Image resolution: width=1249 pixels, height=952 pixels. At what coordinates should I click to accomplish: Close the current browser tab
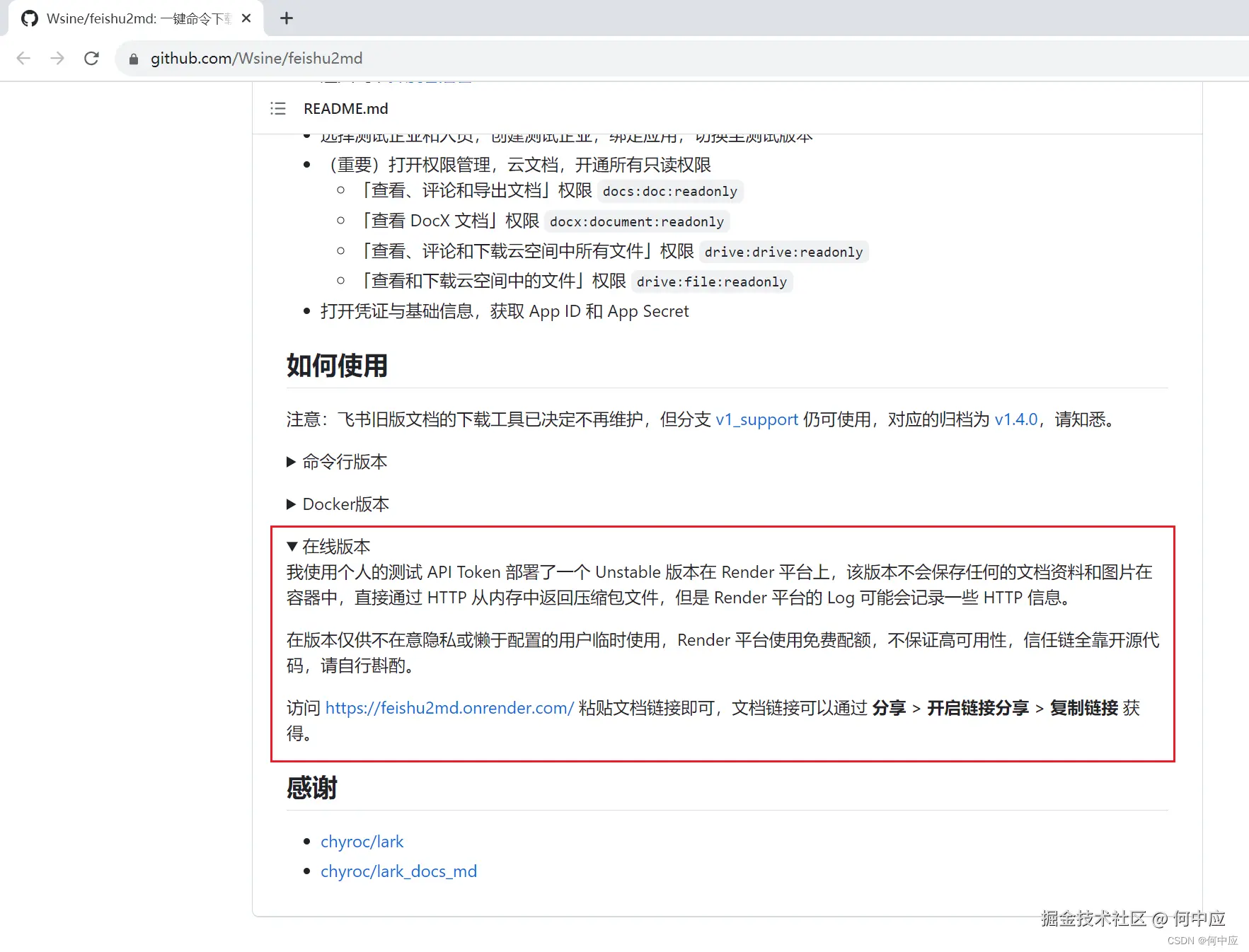pos(246,18)
